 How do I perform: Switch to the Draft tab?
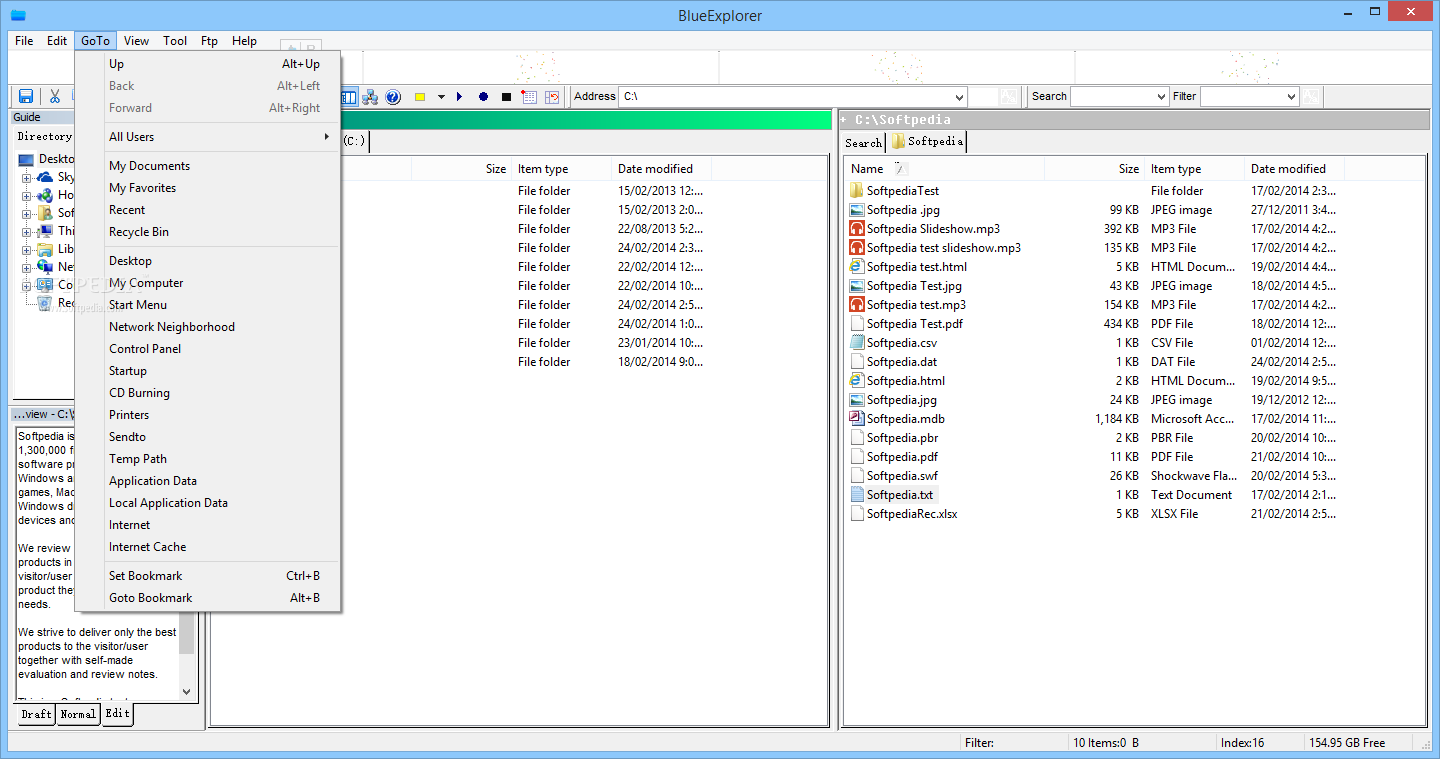[36, 714]
